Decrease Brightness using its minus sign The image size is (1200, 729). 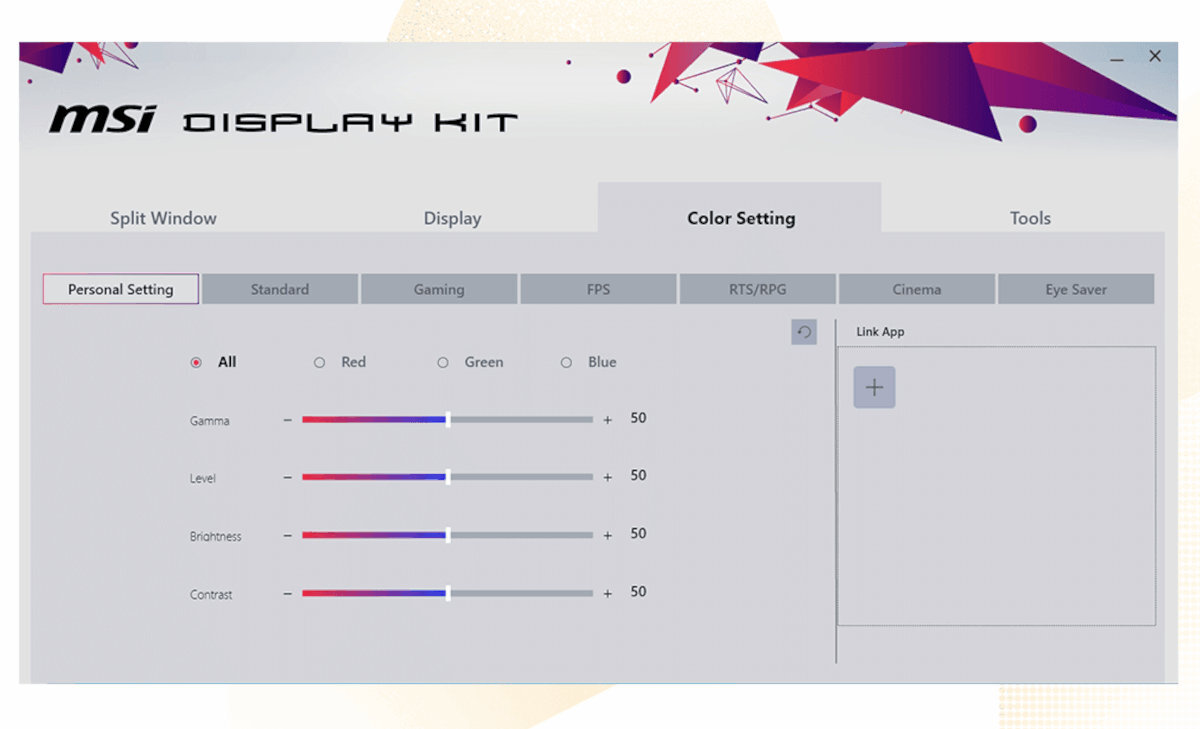click(287, 536)
